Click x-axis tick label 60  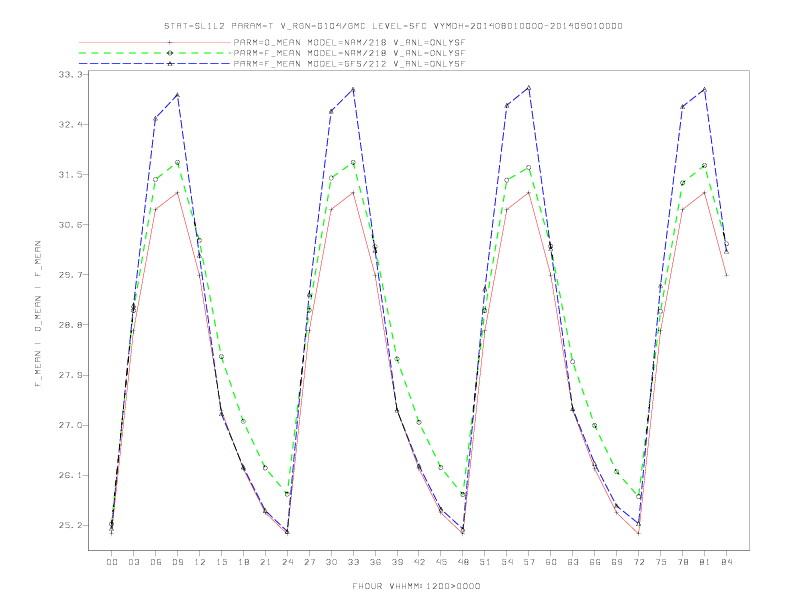pos(551,562)
